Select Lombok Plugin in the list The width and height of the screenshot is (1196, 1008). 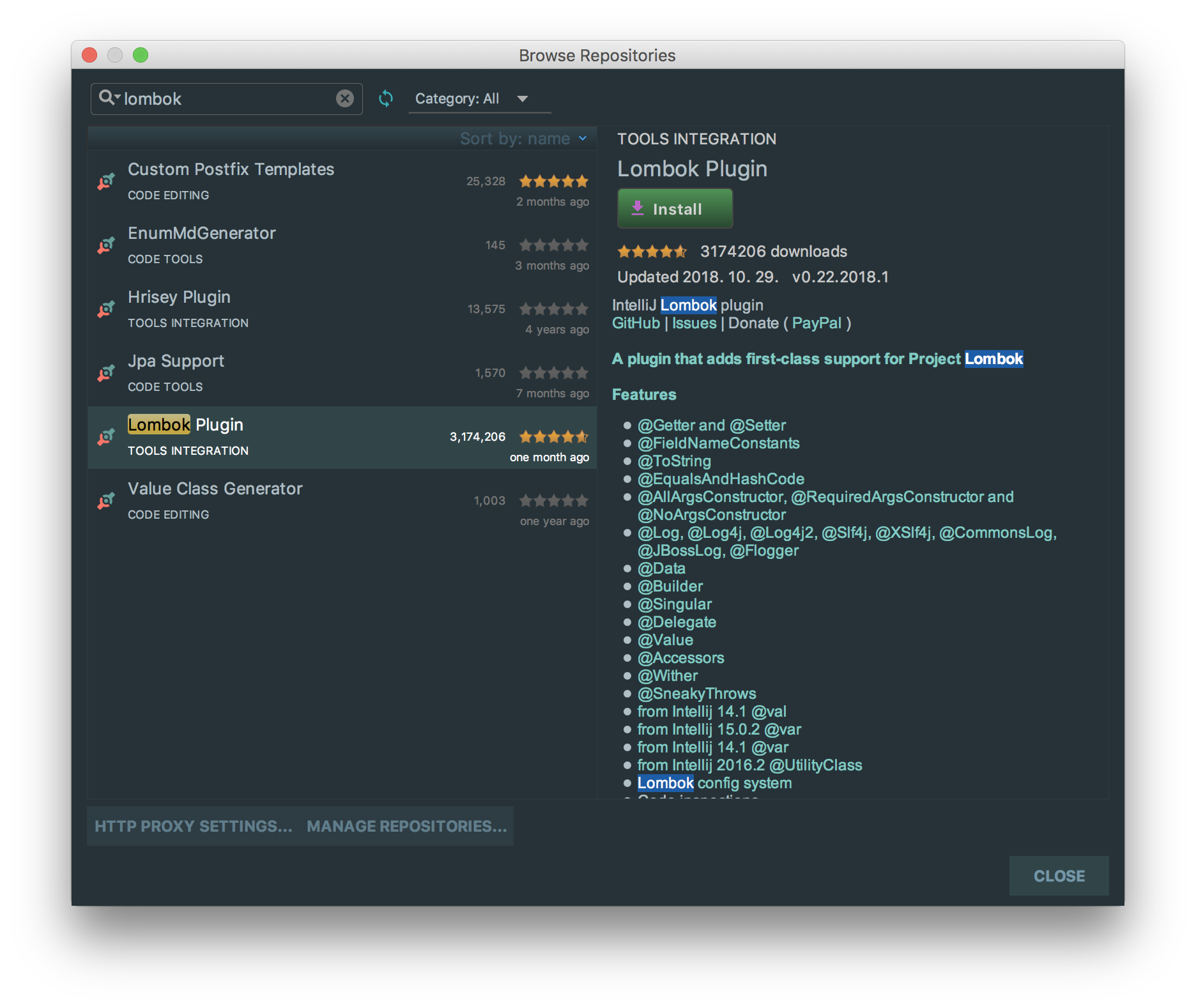[342, 438]
